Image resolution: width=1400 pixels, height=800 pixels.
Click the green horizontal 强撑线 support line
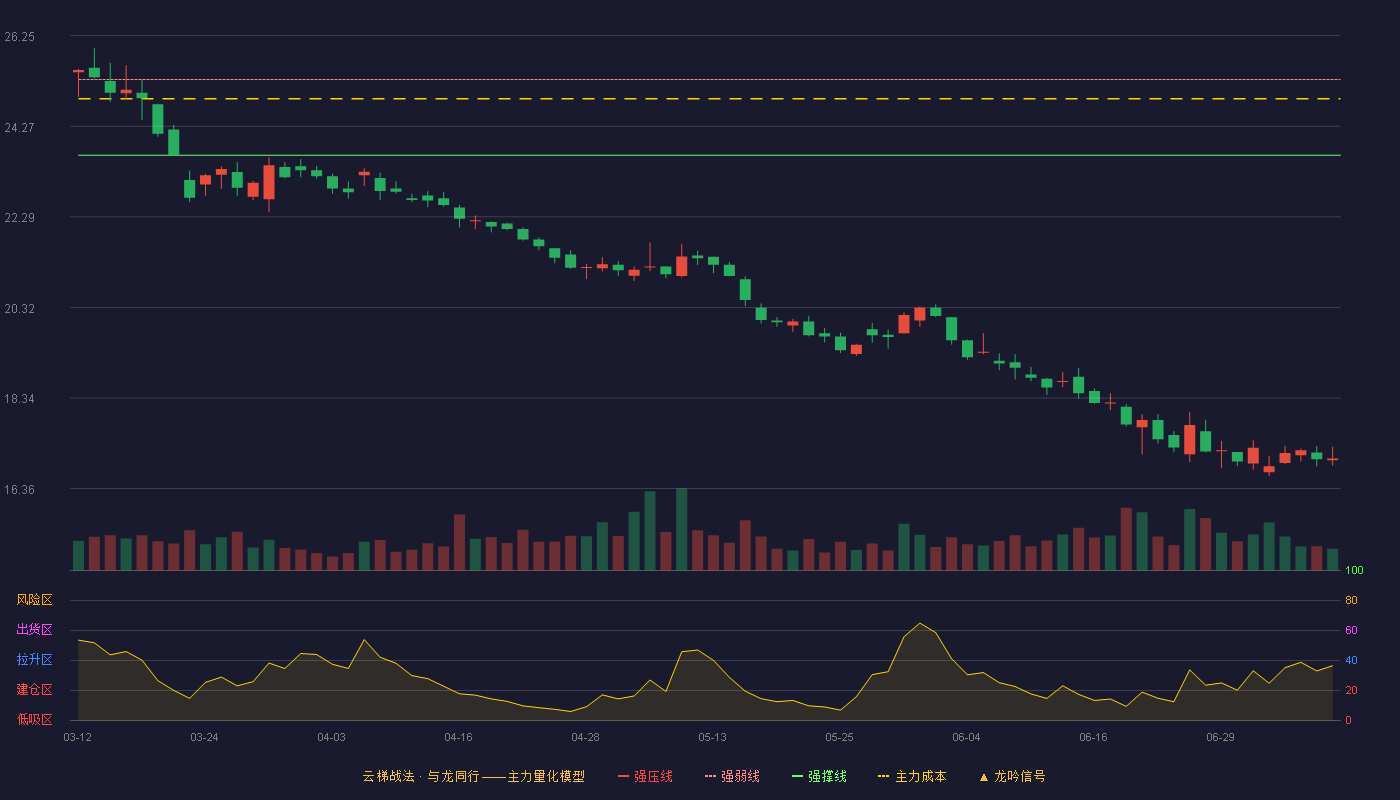point(709,155)
